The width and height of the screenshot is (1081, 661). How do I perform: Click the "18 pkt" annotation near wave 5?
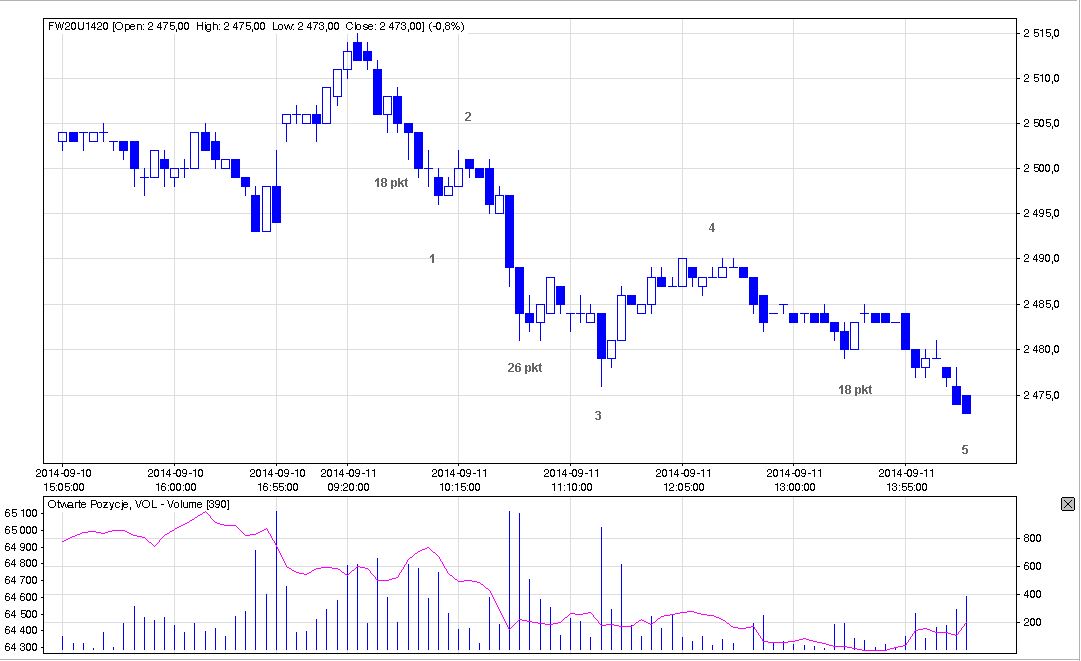pos(855,390)
